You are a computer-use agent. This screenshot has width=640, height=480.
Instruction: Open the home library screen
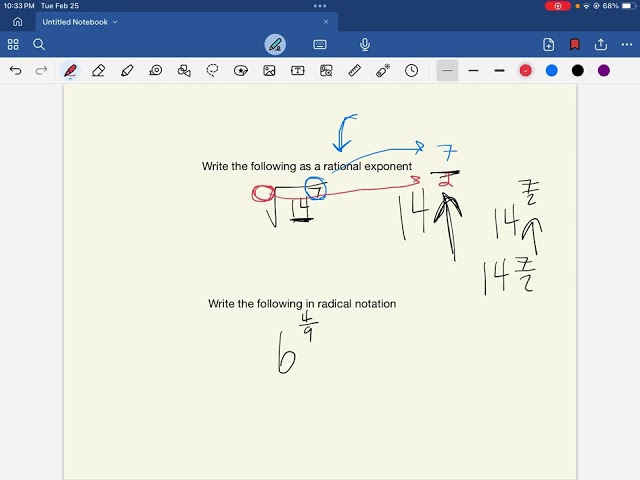click(18, 22)
